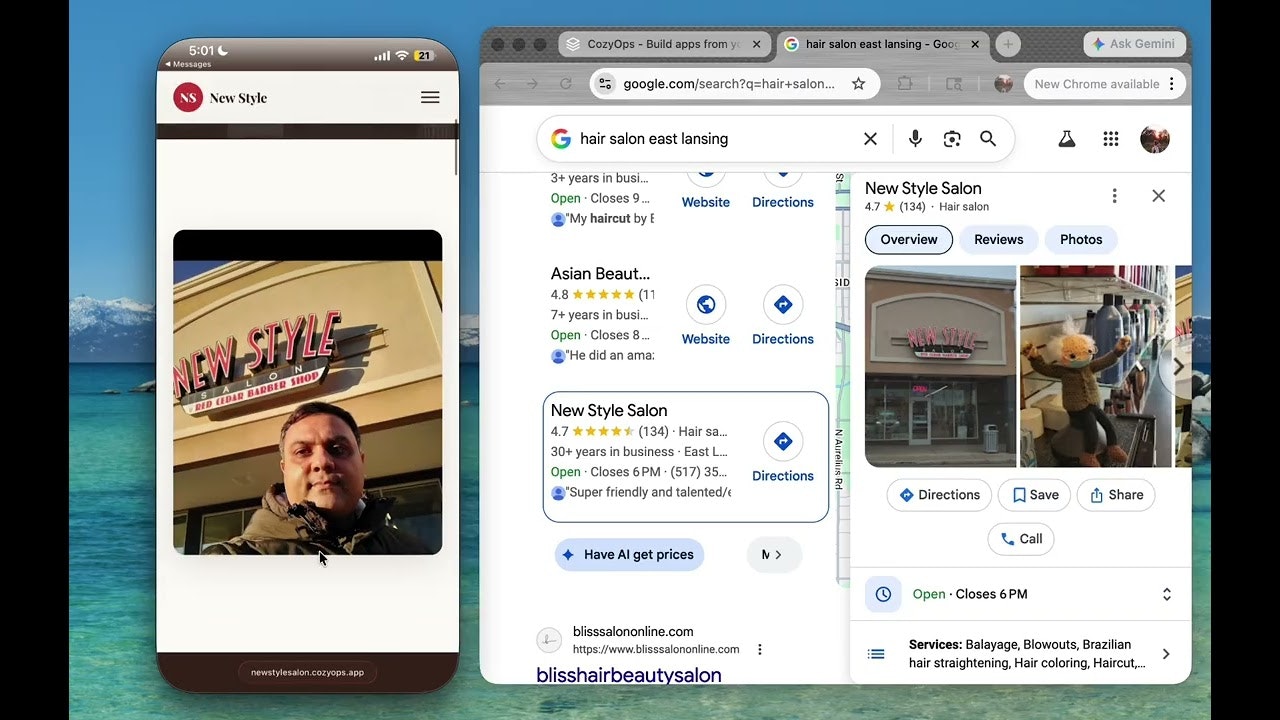Image resolution: width=1280 pixels, height=720 pixels.
Task: Open the Google account avatar
Action: pyautogui.click(x=1155, y=139)
